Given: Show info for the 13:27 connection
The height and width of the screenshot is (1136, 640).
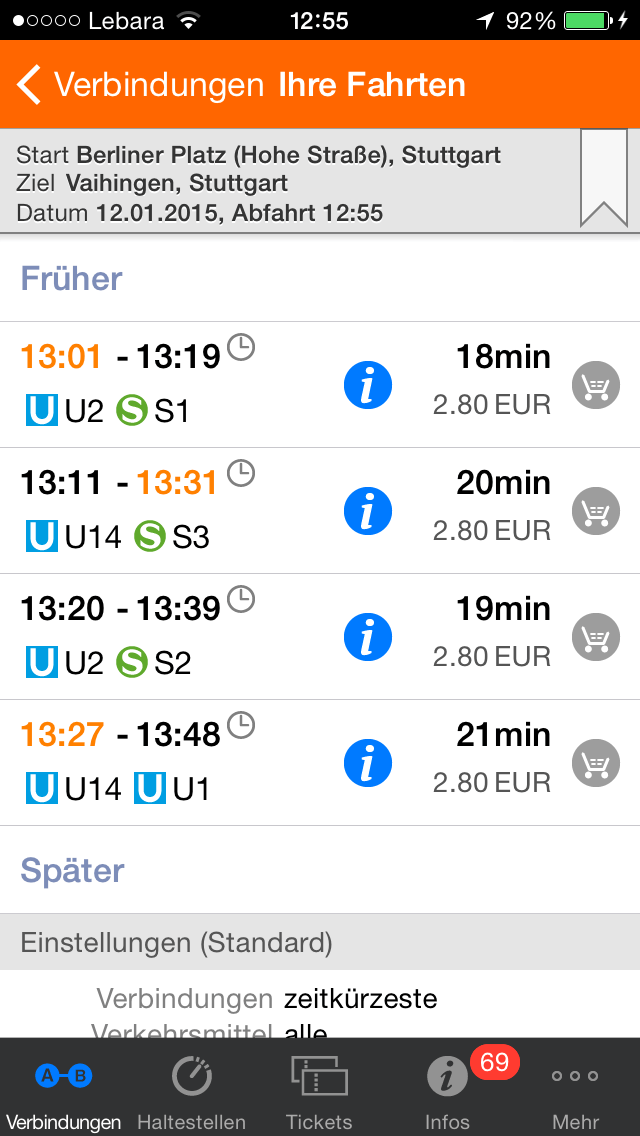Looking at the screenshot, I should (x=367, y=763).
